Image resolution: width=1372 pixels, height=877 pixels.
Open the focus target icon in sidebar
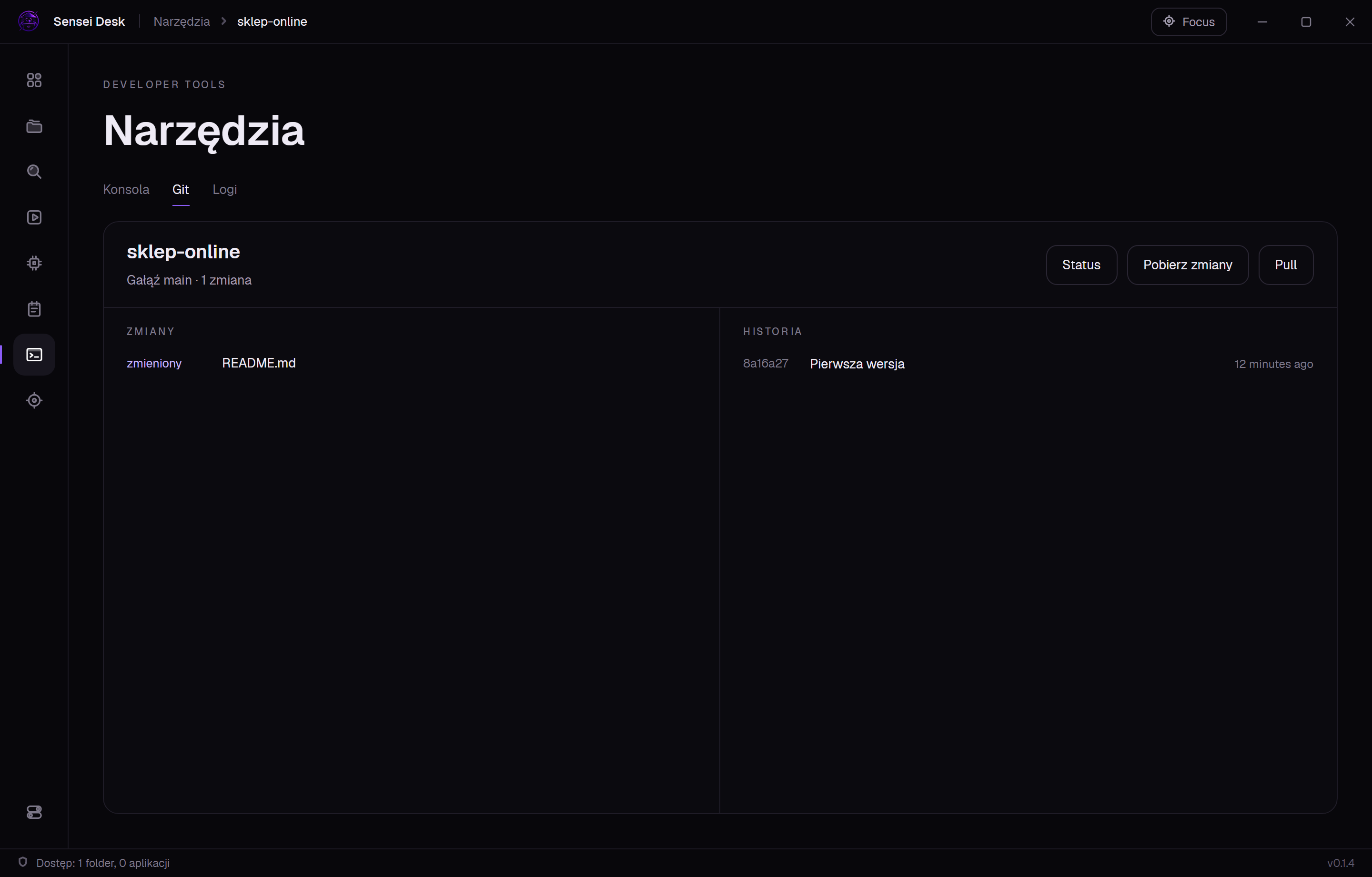pyautogui.click(x=34, y=400)
